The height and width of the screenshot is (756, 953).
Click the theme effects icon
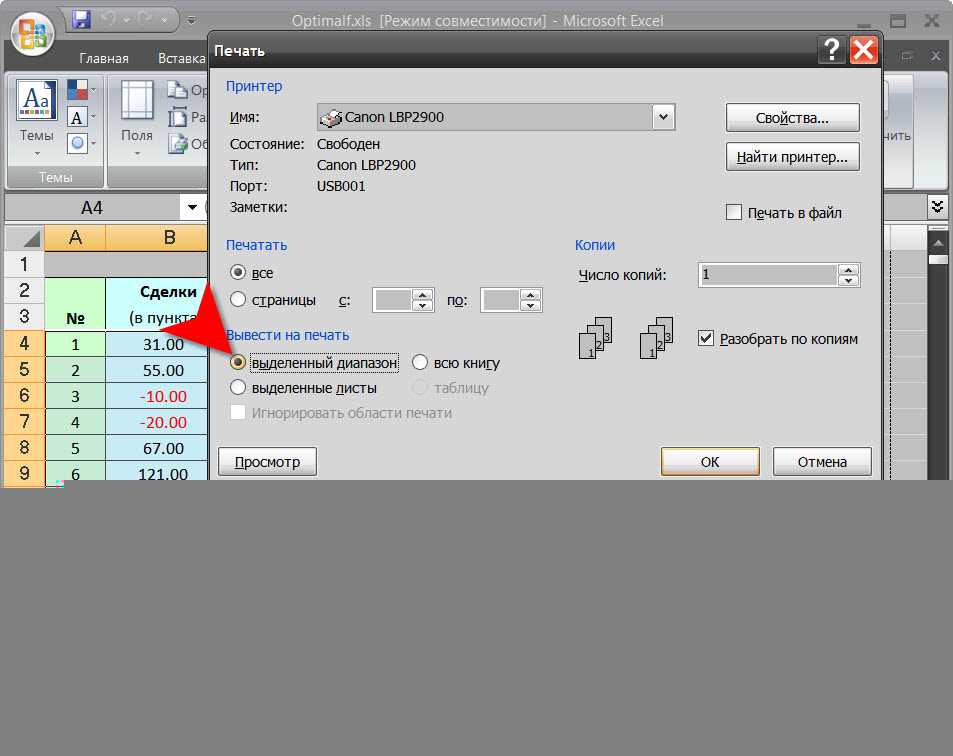pos(78,143)
